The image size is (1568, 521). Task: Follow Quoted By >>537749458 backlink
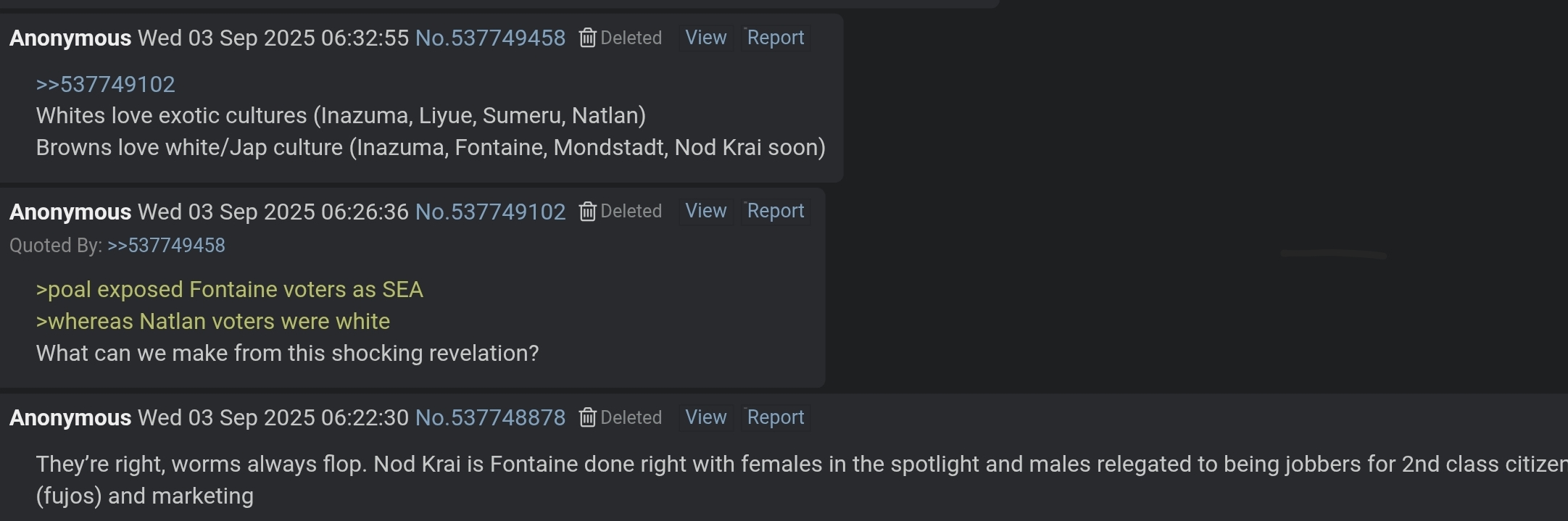pyautogui.click(x=166, y=246)
